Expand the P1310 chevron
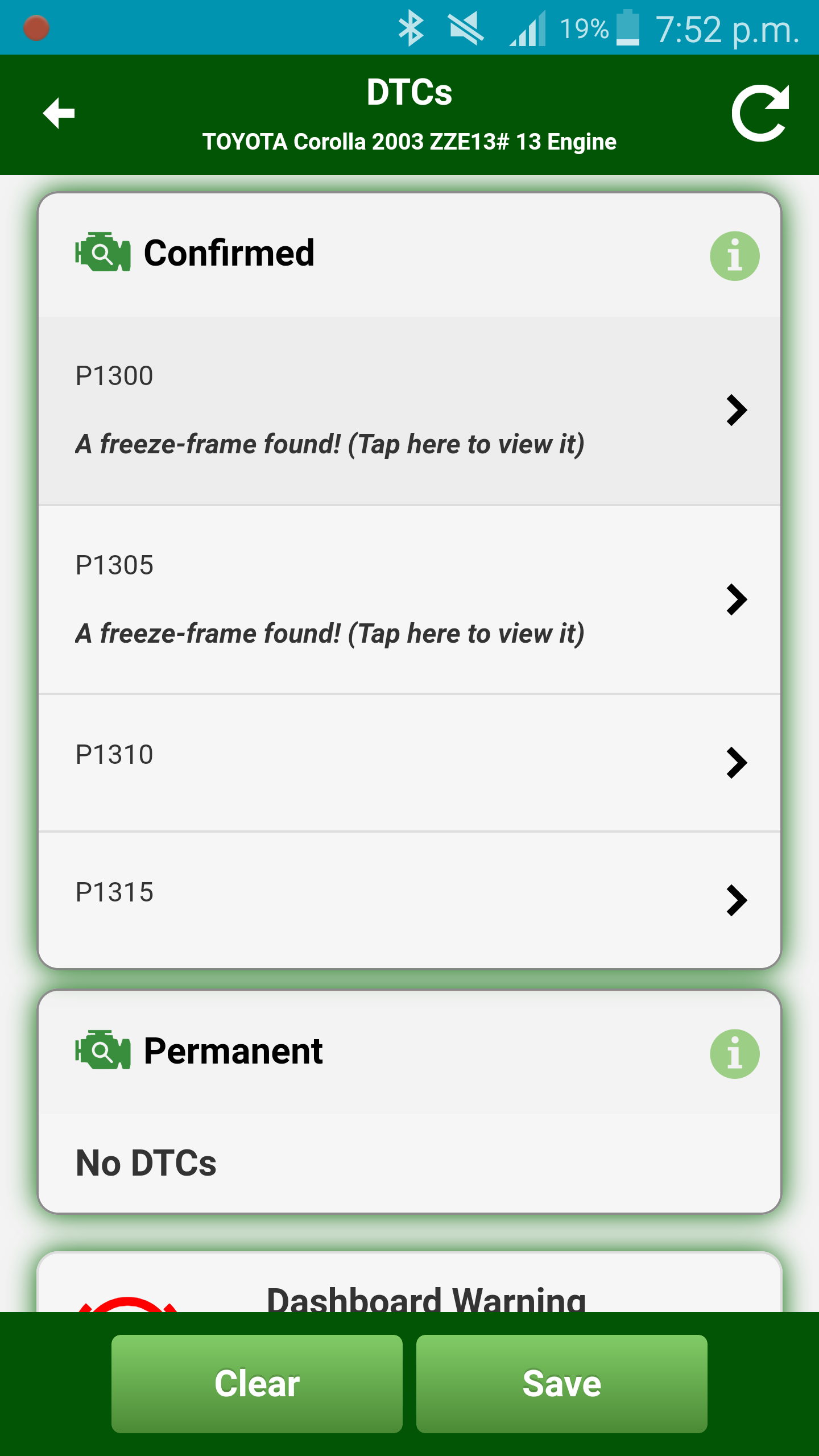The height and width of the screenshot is (1456, 819). 737,763
